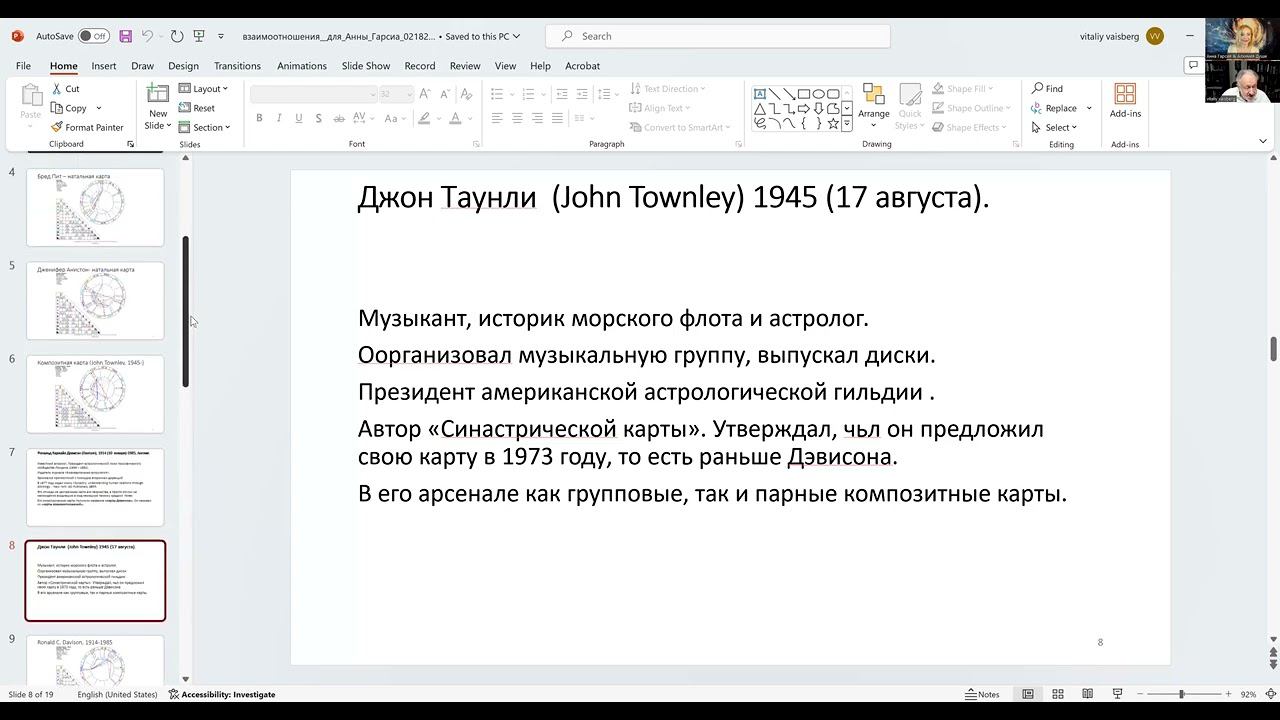The height and width of the screenshot is (720, 1280).
Task: Open Customize Quick Access Toolbar dropdown
Action: (x=221, y=36)
